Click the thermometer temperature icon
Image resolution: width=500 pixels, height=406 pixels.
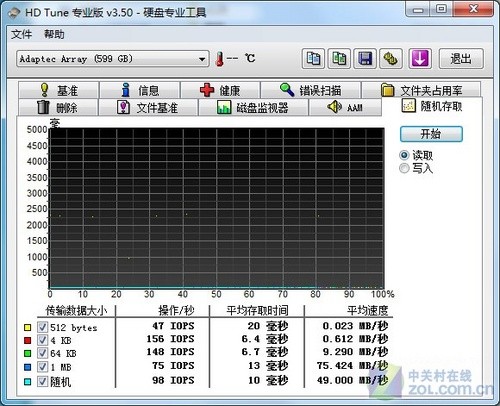pyautogui.click(x=219, y=59)
